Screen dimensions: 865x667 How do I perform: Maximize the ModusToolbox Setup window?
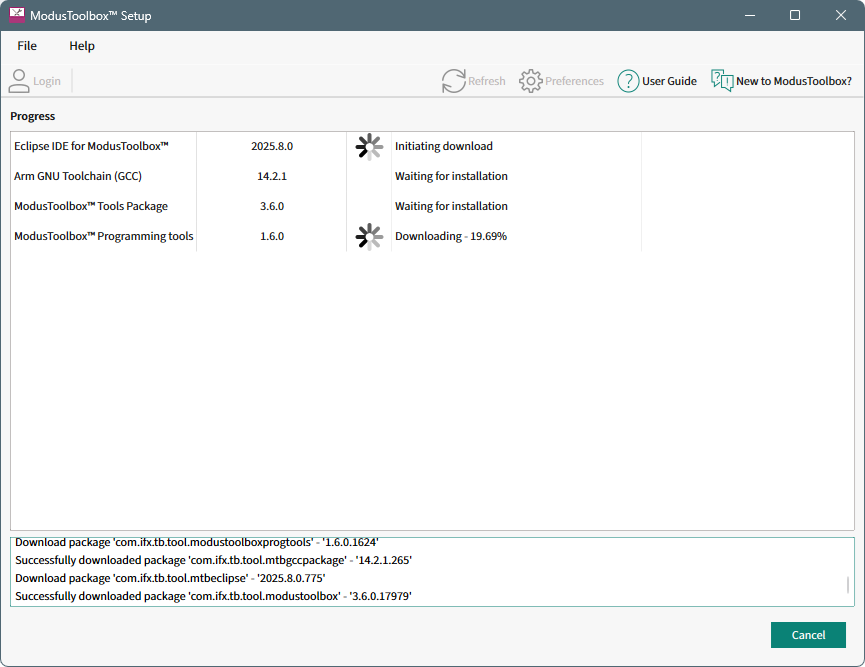(795, 15)
